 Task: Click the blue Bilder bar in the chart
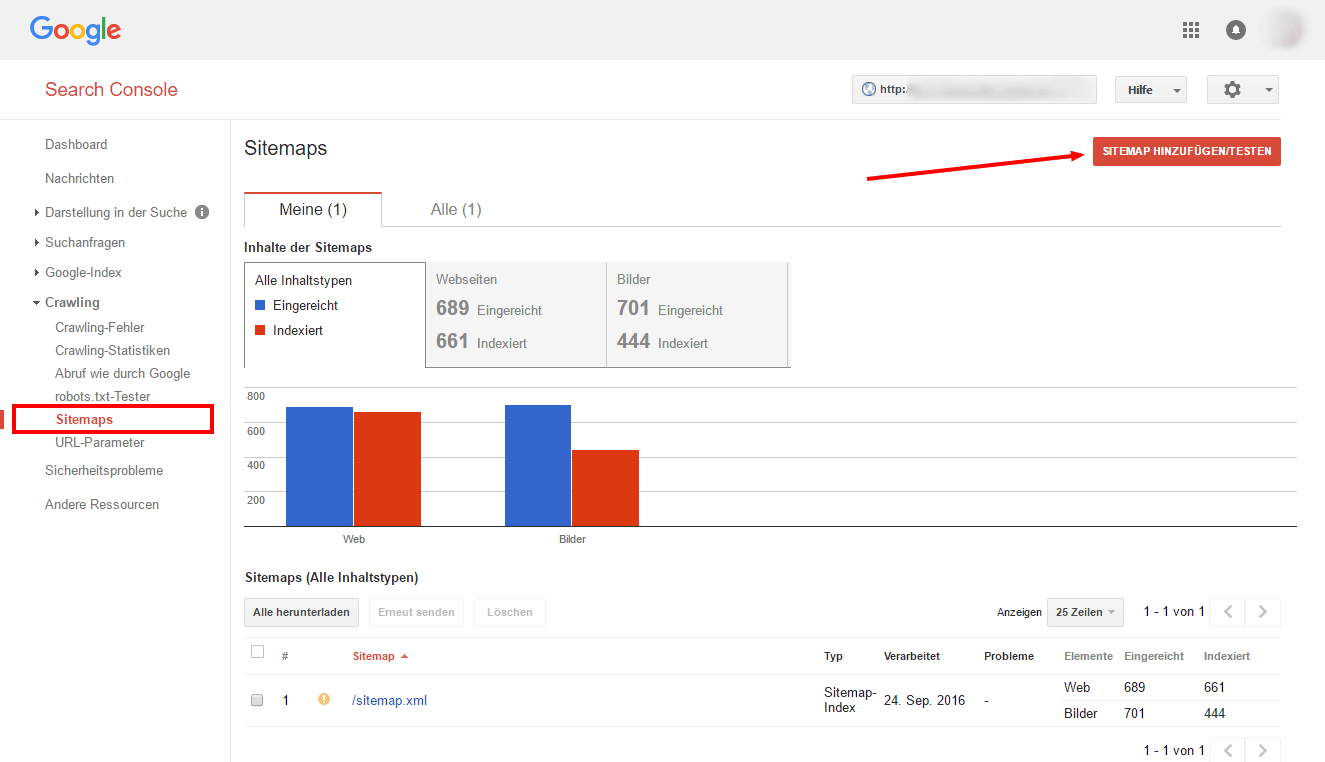(x=538, y=465)
